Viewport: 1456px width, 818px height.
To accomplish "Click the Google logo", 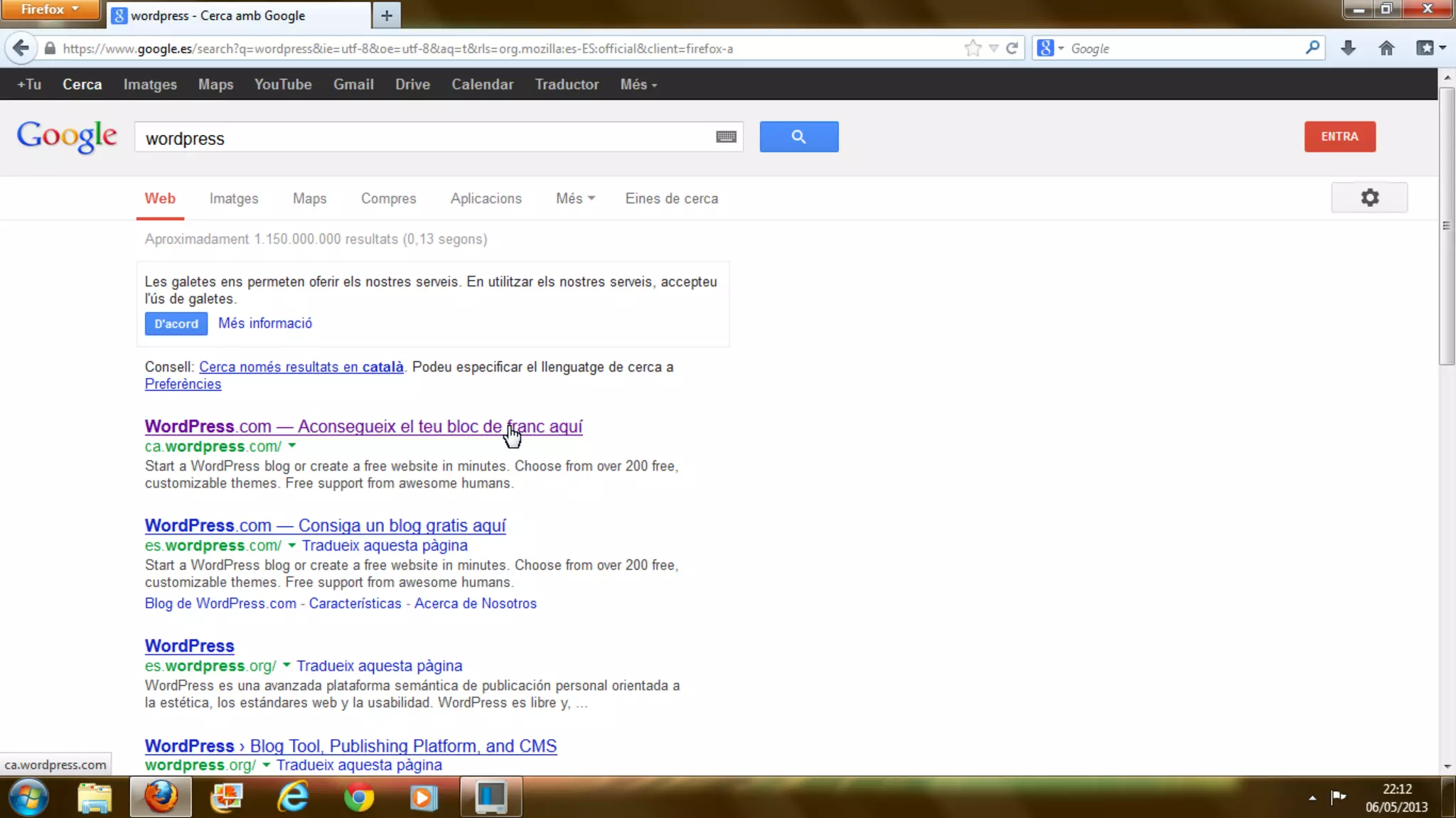I will point(67,136).
